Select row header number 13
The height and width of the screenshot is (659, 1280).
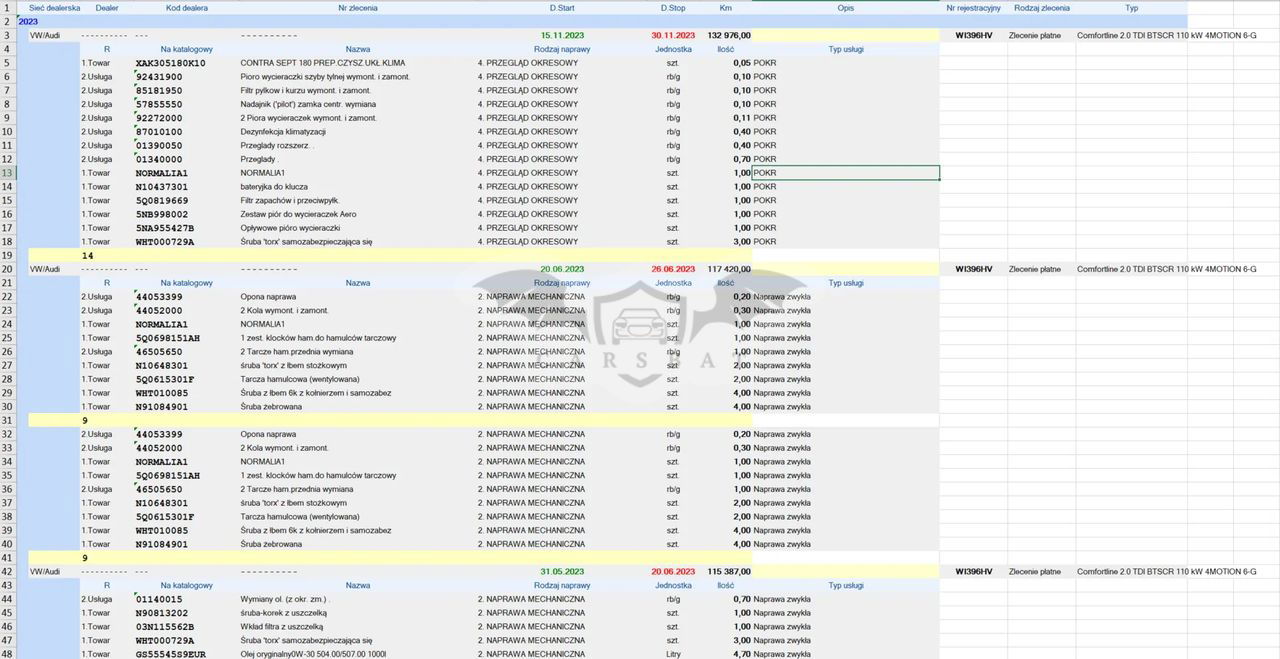pyautogui.click(x=7, y=173)
